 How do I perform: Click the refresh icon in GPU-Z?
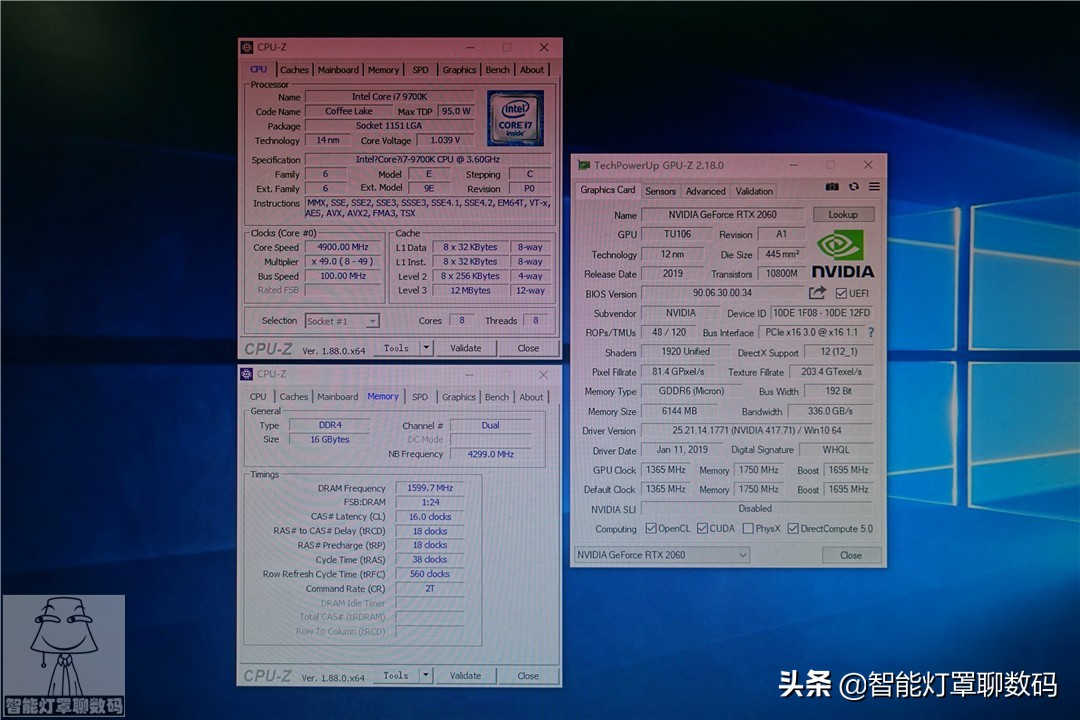853,187
